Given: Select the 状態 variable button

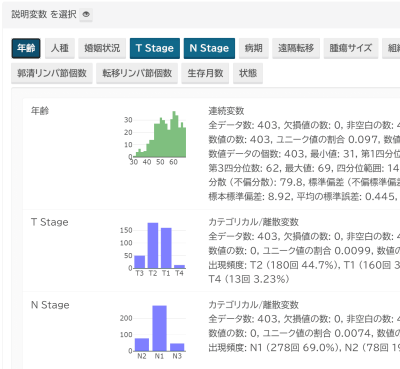Looking at the screenshot, I should point(248,73).
